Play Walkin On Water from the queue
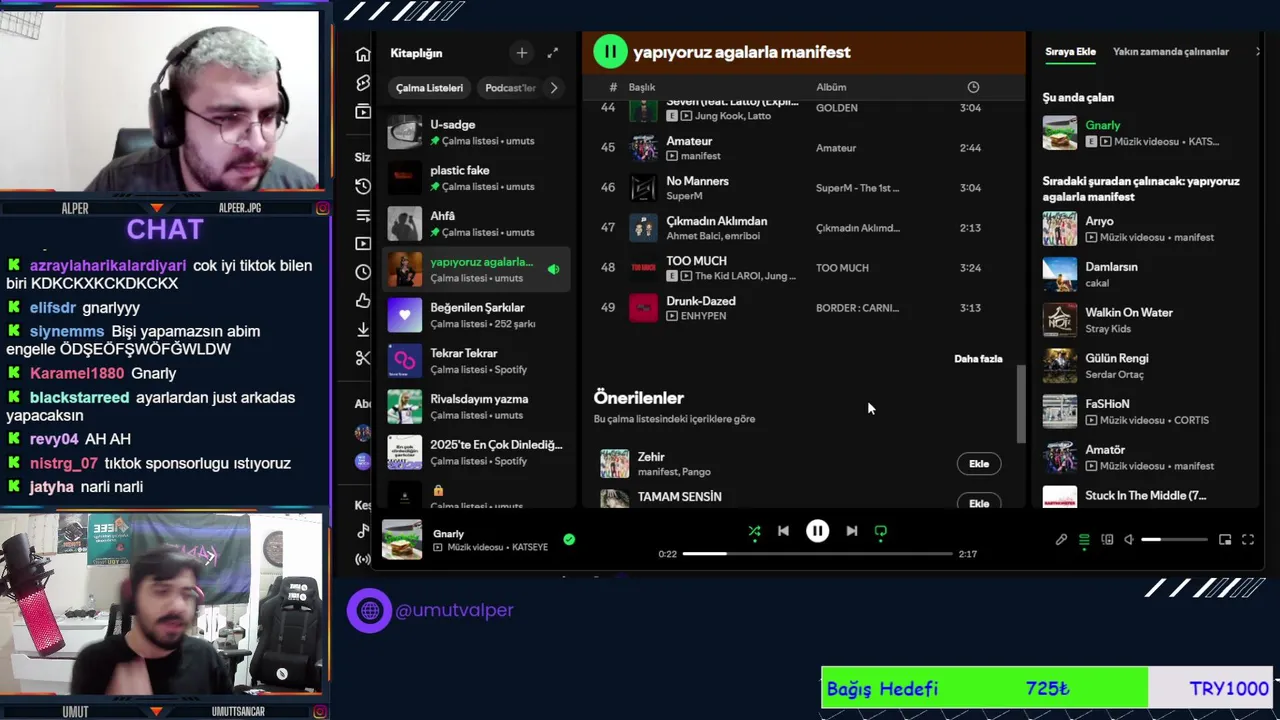The image size is (1280, 720). (1145, 320)
